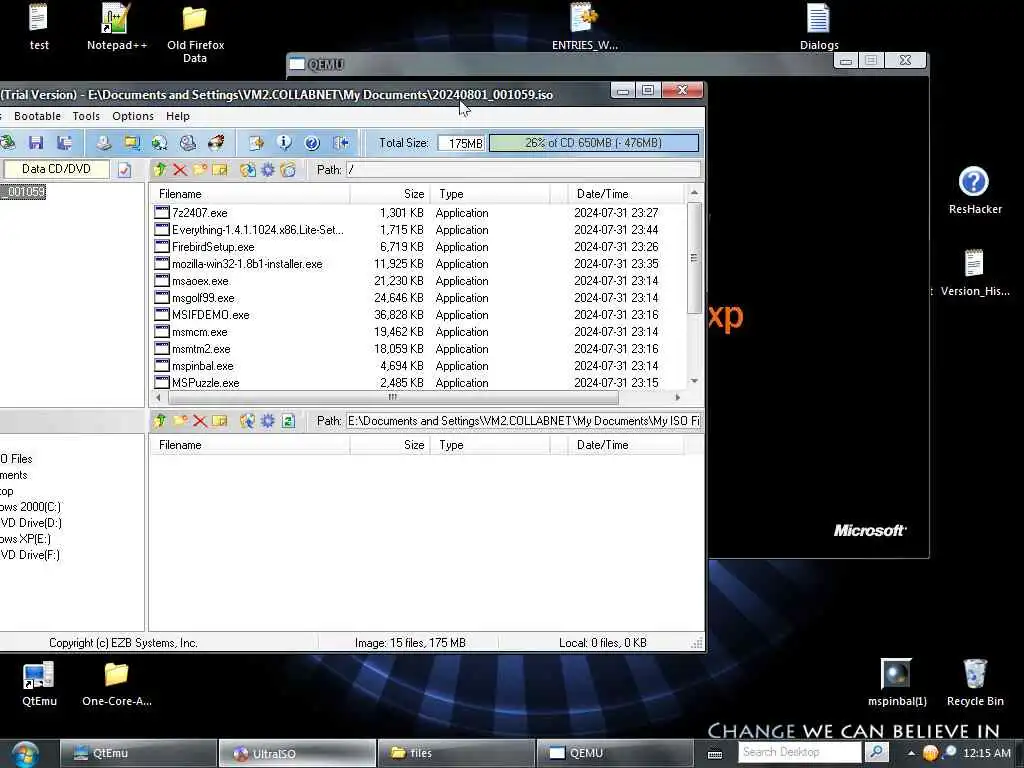Viewport: 1024px width, 768px height.
Task: Click red X delete icon in local pane
Action: point(200,421)
